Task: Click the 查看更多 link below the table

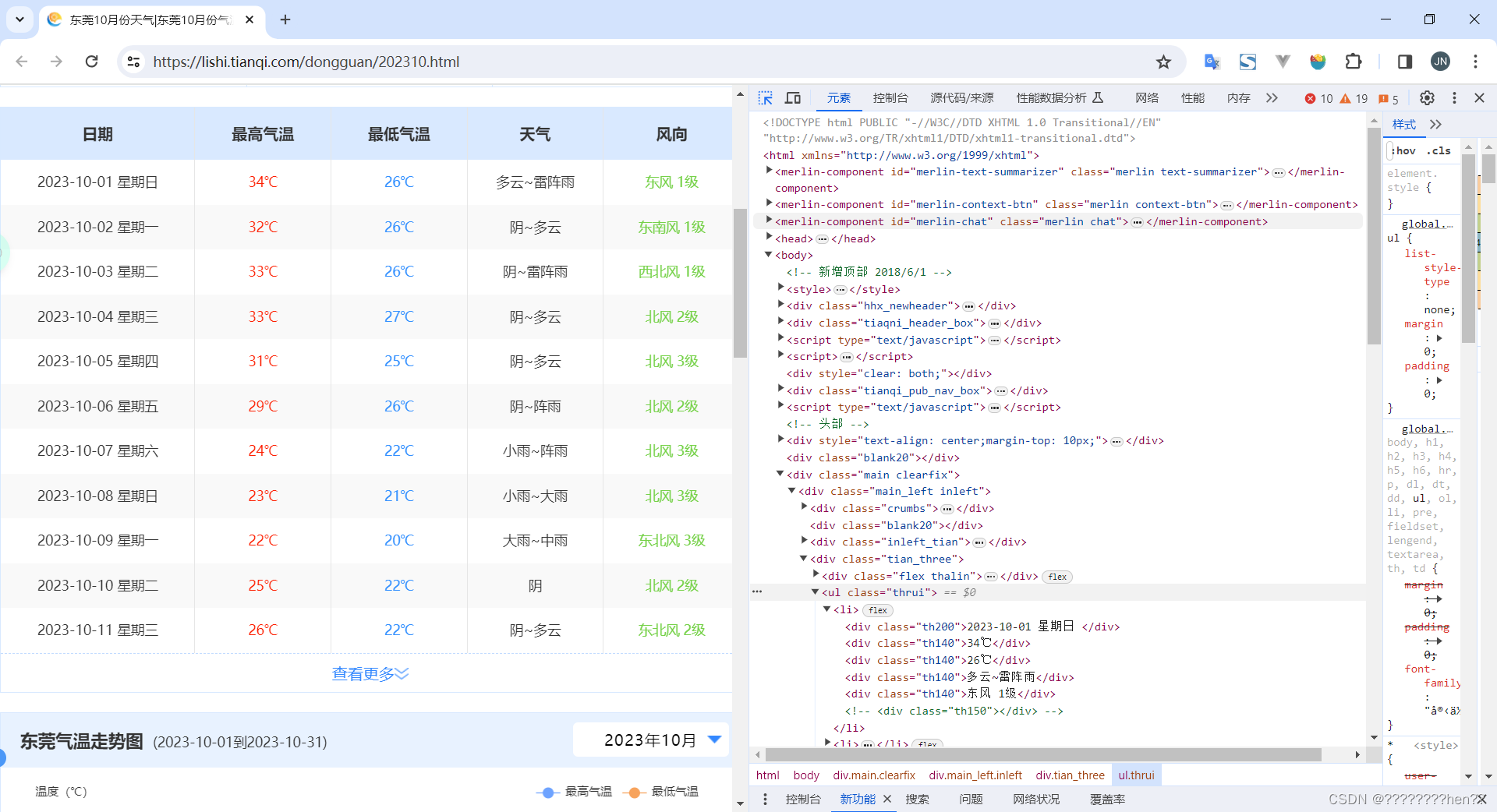Action: click(370, 673)
